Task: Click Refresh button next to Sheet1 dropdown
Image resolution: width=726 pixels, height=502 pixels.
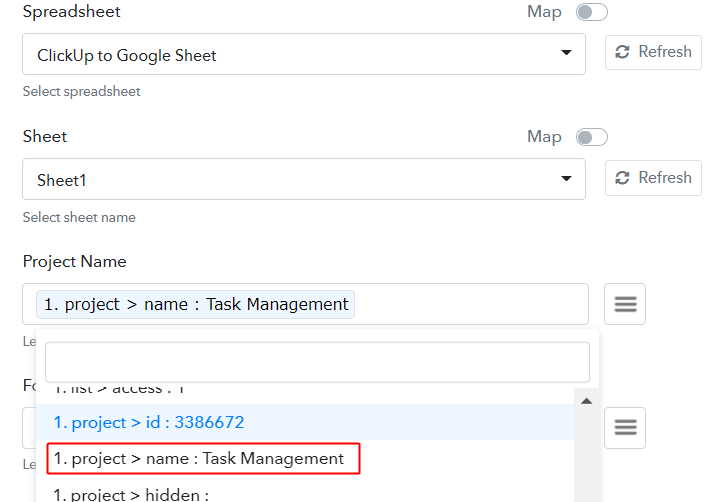Action: click(653, 178)
